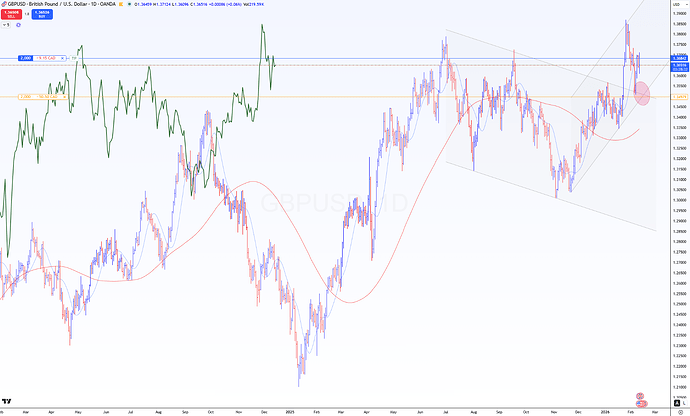The image size is (690, 416).
Task: Click the OHLC values readout in header
Action: 199,4
